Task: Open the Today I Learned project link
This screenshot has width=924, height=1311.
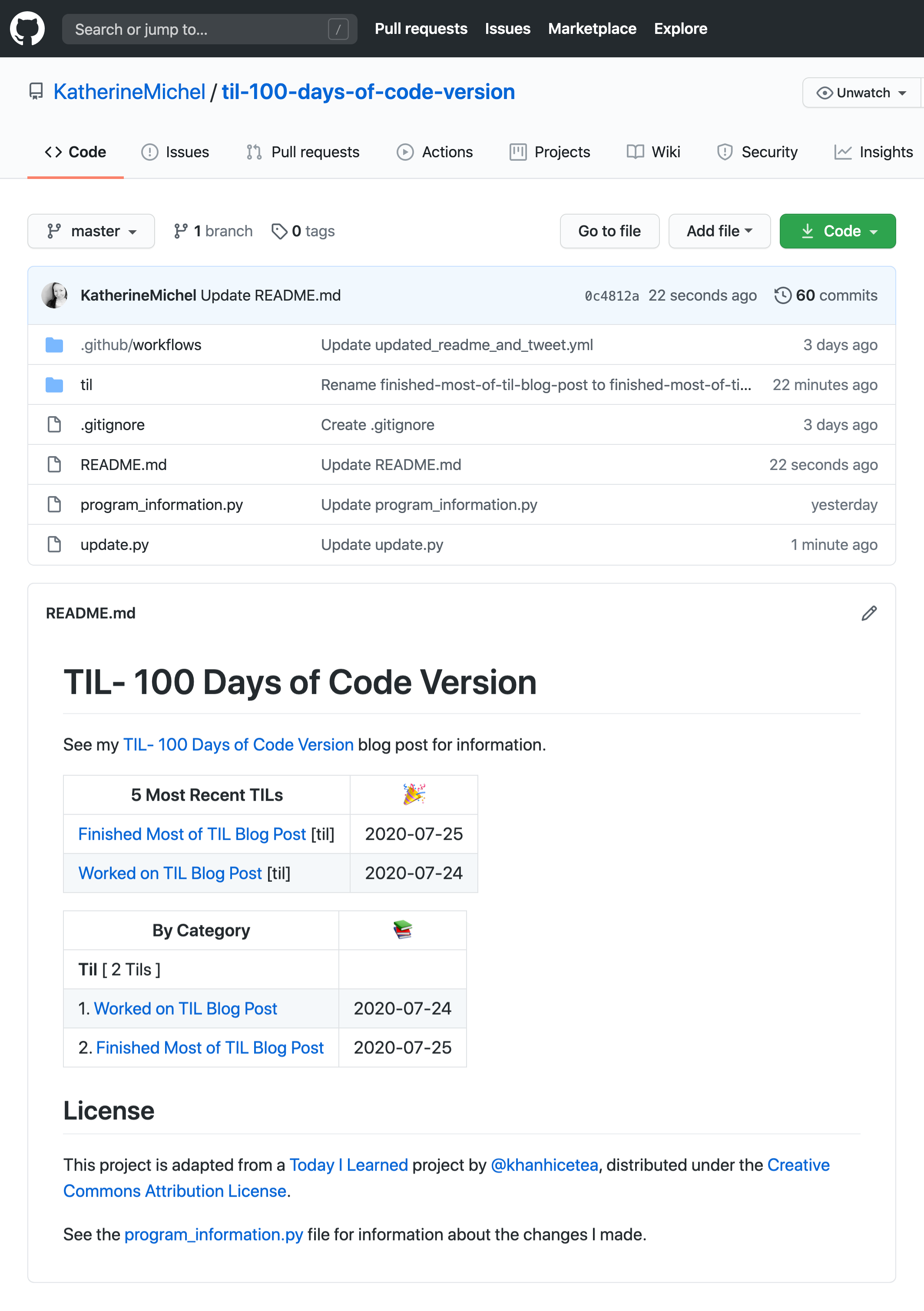Action: (x=349, y=1165)
